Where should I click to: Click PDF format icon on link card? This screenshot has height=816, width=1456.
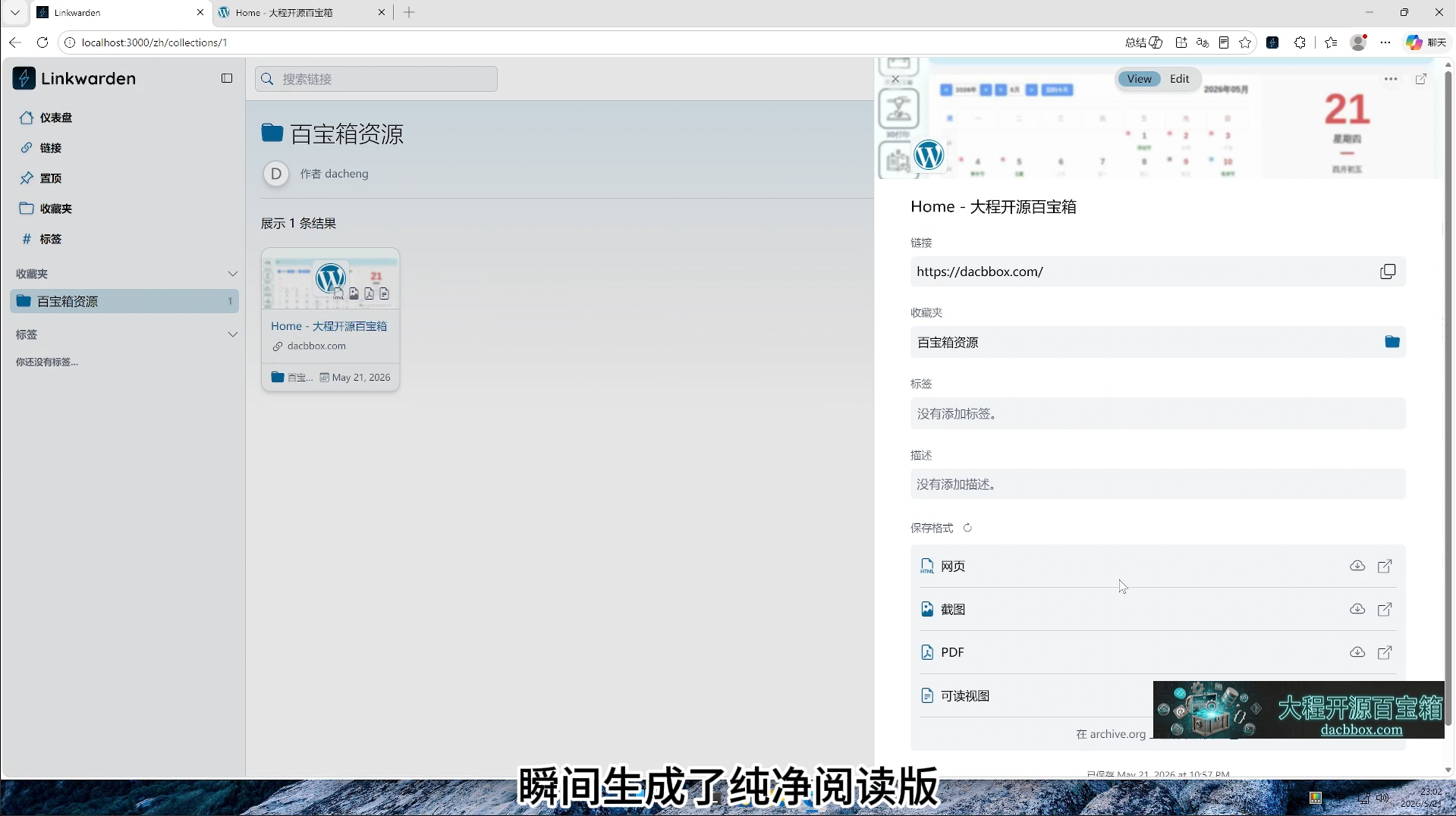(x=369, y=294)
